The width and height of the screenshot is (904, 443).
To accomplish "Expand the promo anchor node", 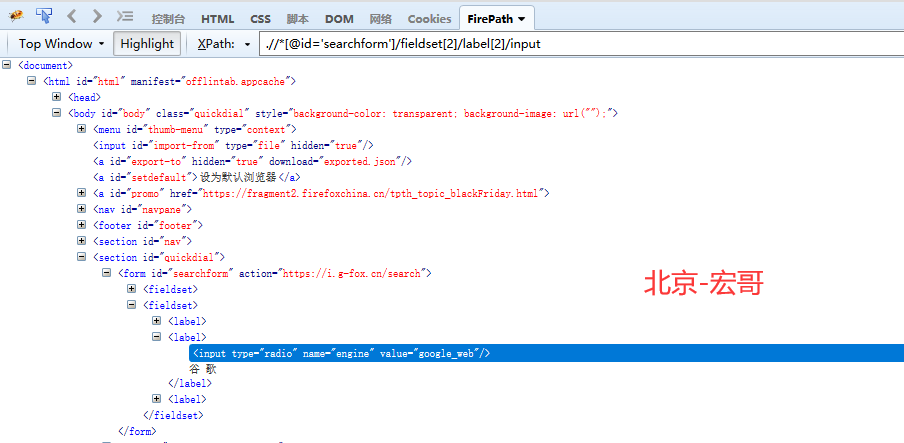I will click(81, 193).
